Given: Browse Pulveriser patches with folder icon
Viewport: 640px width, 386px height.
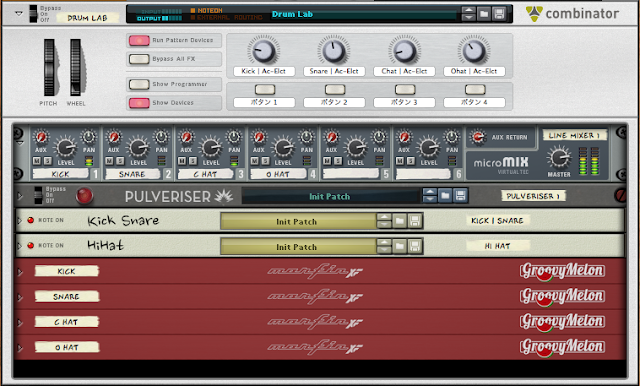Looking at the screenshot, I should pos(445,196).
